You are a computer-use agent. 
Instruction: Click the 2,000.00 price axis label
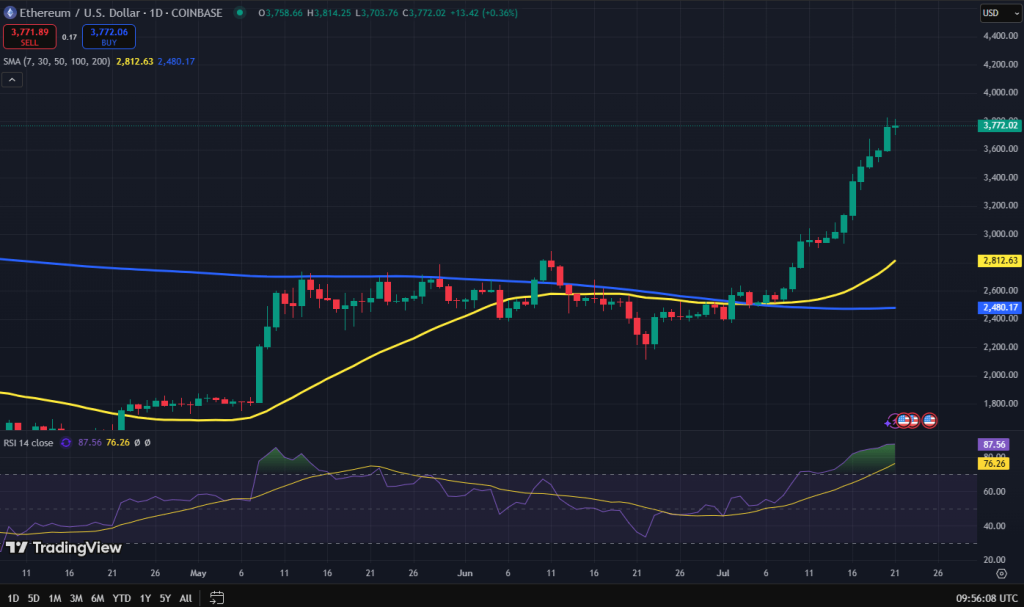coord(1000,375)
